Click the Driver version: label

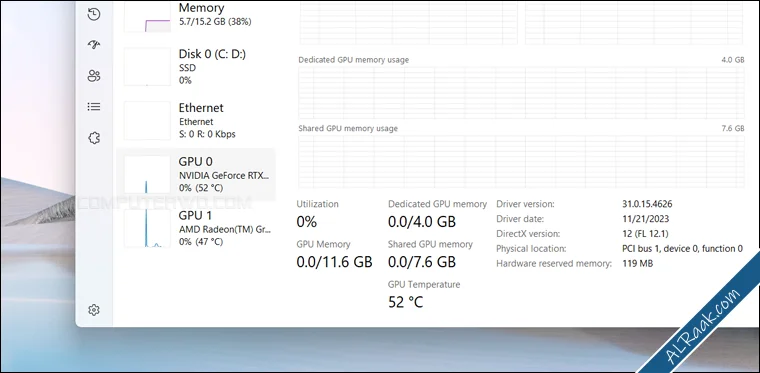point(525,204)
